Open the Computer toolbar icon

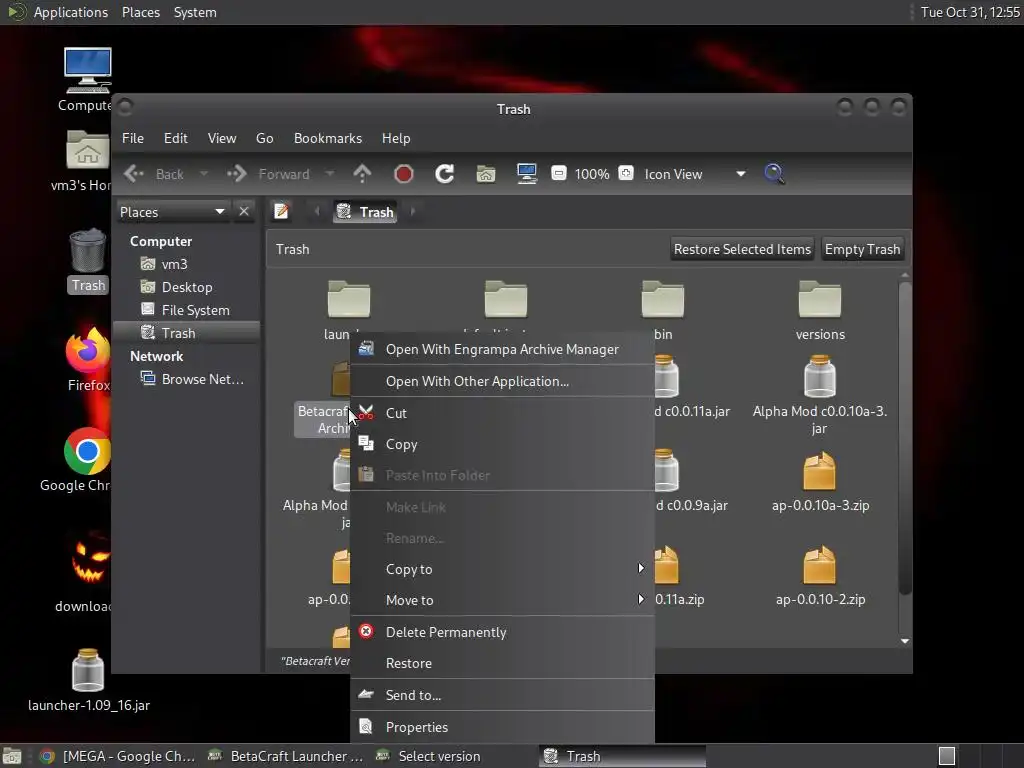tap(527, 174)
